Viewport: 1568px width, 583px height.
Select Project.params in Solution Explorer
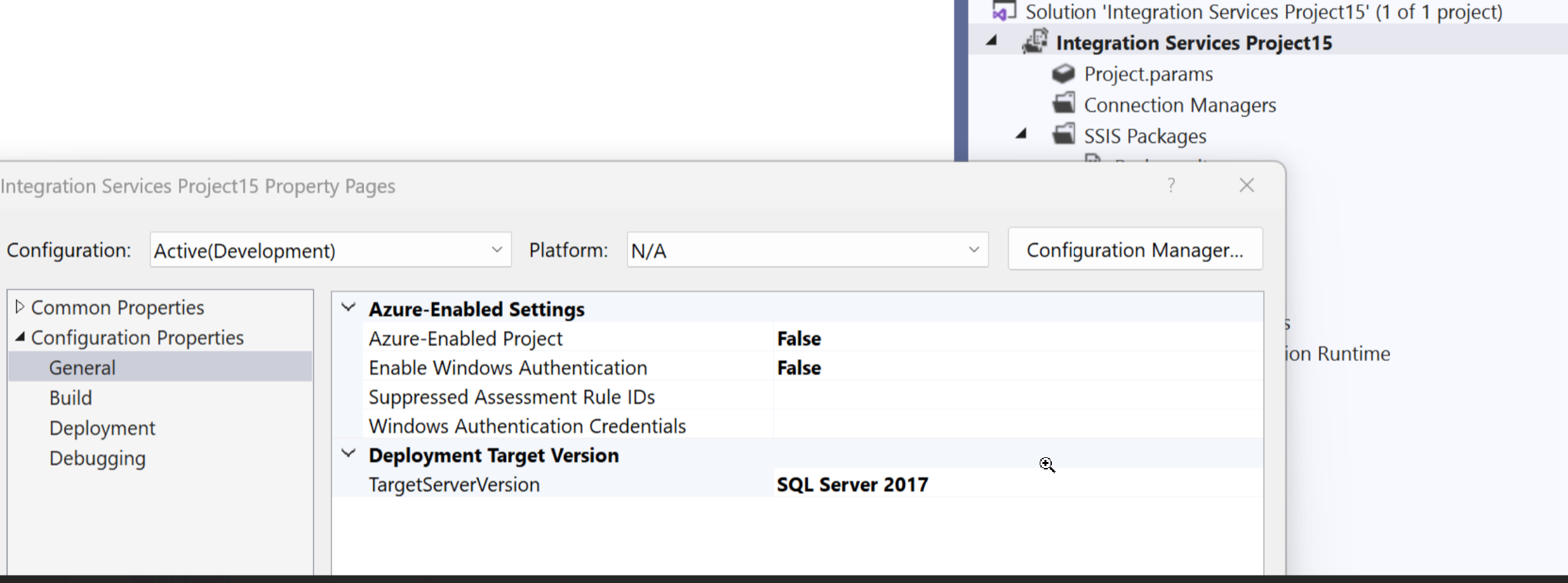1148,73
